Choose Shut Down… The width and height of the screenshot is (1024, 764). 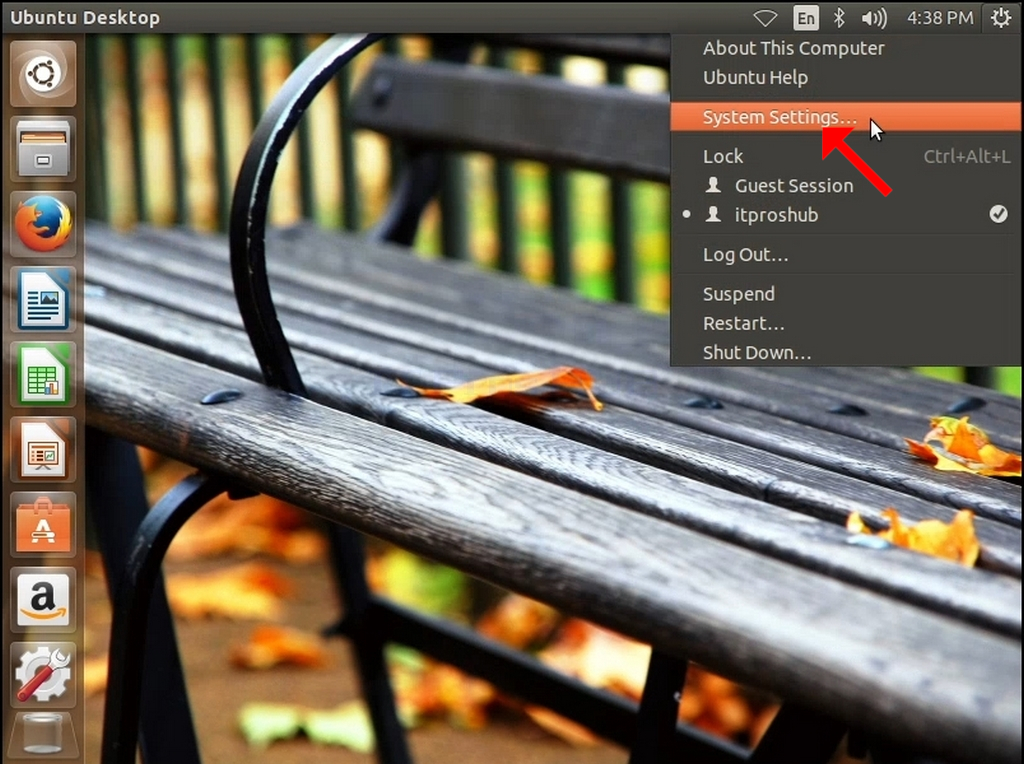846,353
